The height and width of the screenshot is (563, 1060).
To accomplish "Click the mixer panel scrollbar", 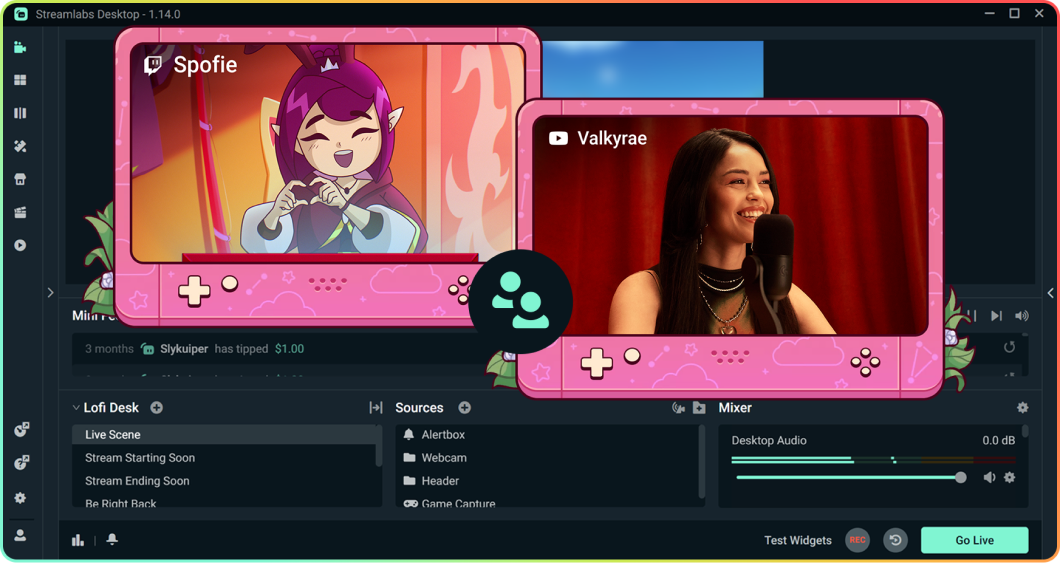I will coord(1025,431).
